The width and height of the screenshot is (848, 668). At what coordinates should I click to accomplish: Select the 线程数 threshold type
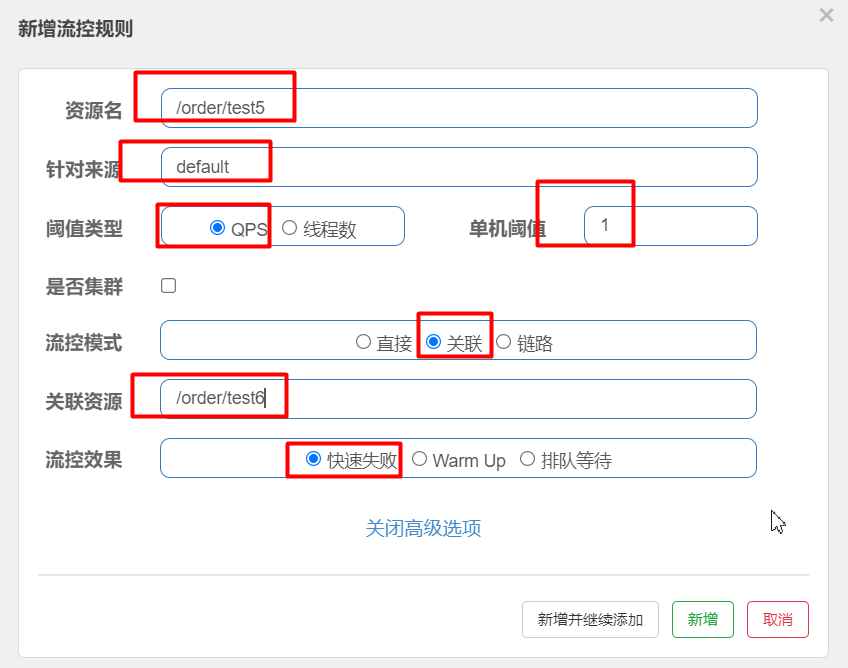coord(290,228)
